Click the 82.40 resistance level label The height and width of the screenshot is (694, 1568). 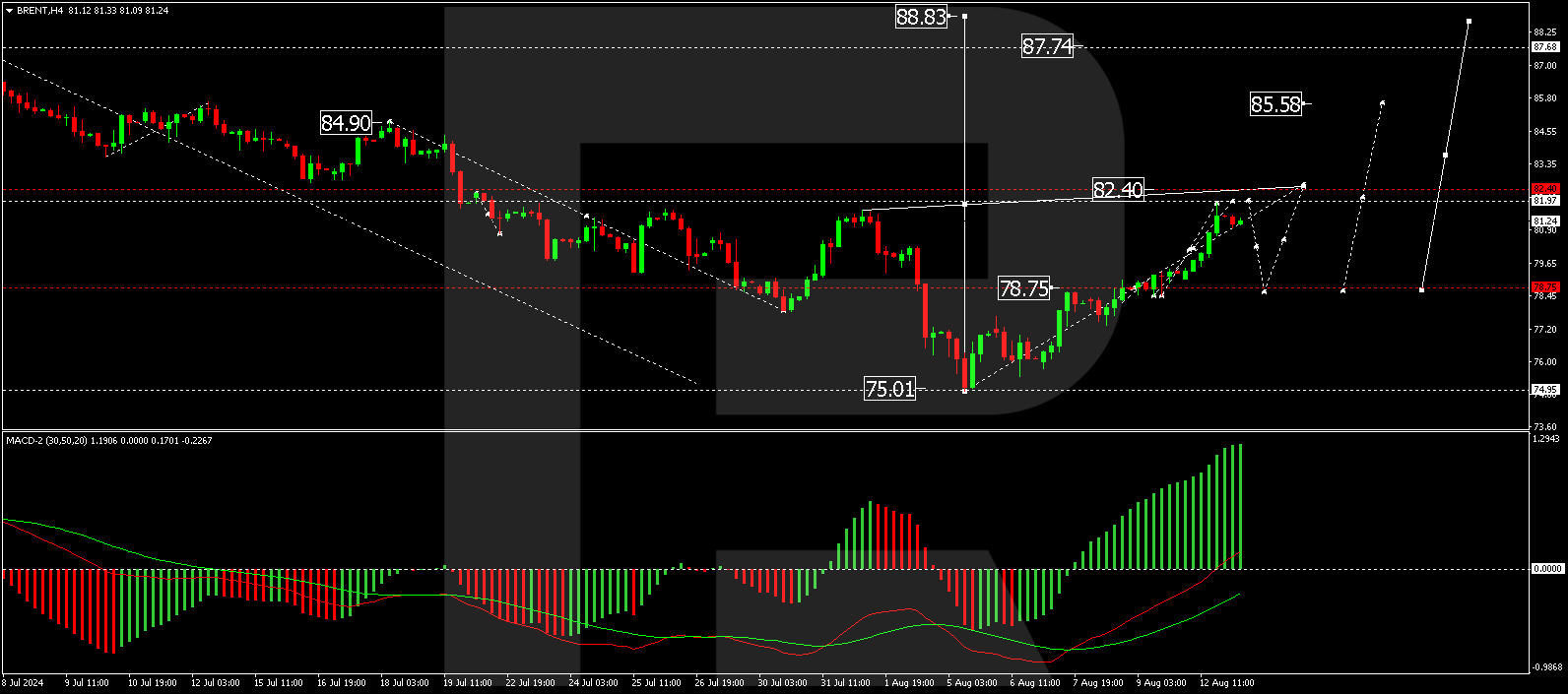click(1118, 190)
